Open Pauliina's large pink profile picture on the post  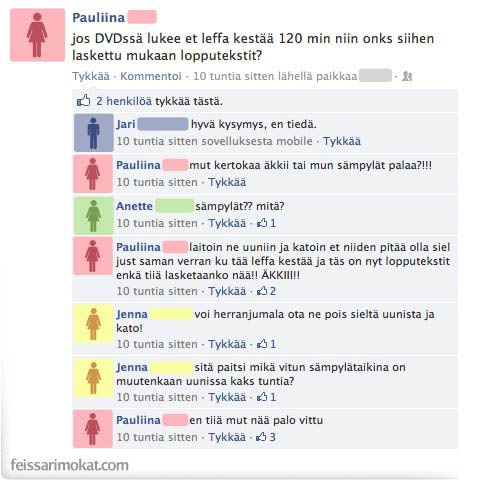pyautogui.click(x=37, y=35)
